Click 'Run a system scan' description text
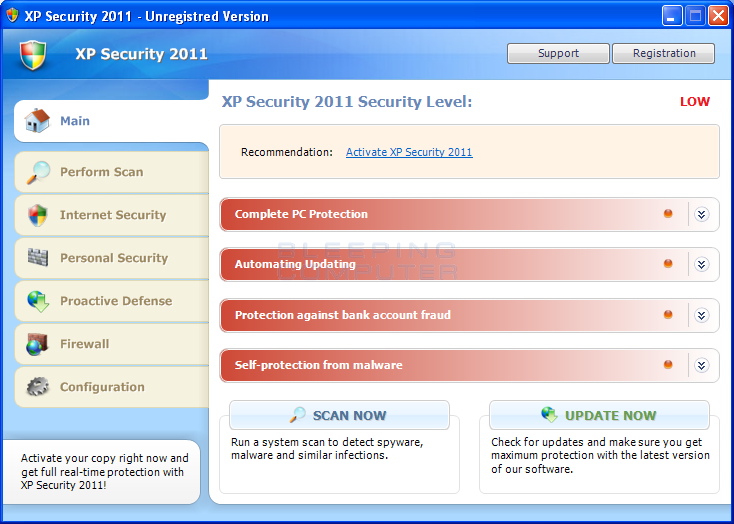The width and height of the screenshot is (734, 524). 327,449
